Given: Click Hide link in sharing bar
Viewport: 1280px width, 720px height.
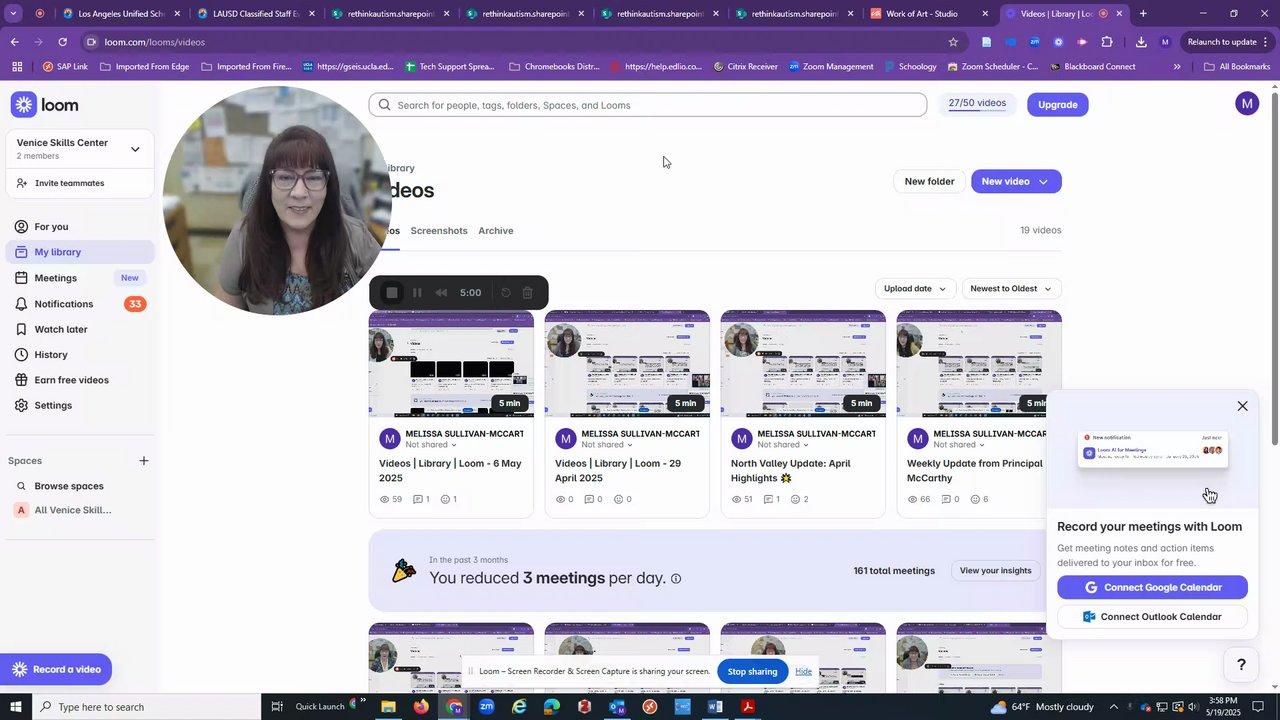Looking at the screenshot, I should (803, 672).
